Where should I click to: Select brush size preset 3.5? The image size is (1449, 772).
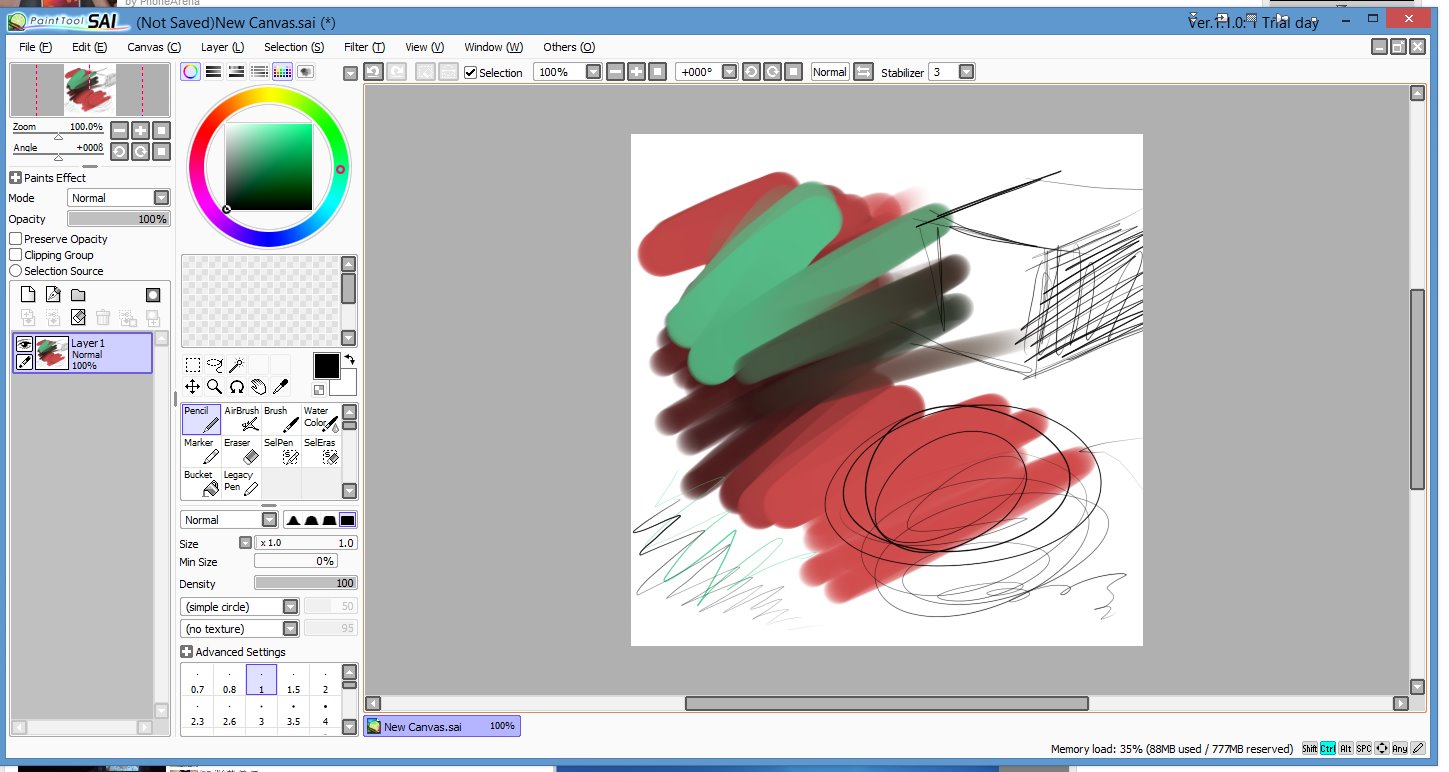293,714
